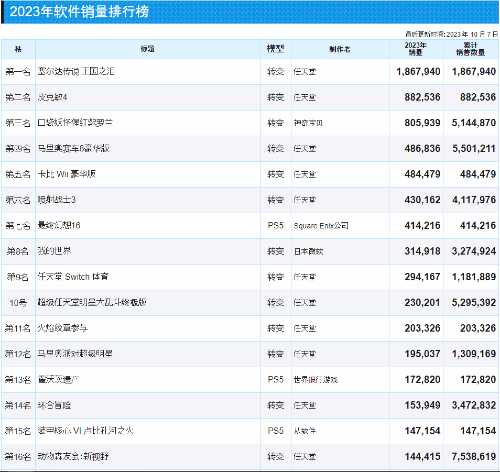Click the rank cell "第13名"
The width and height of the screenshot is (500, 472).
point(18,380)
